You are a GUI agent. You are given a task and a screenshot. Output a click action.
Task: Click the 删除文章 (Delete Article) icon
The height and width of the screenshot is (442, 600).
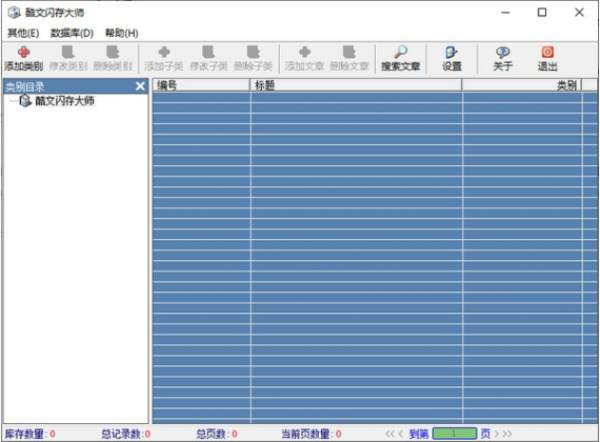[x=349, y=58]
